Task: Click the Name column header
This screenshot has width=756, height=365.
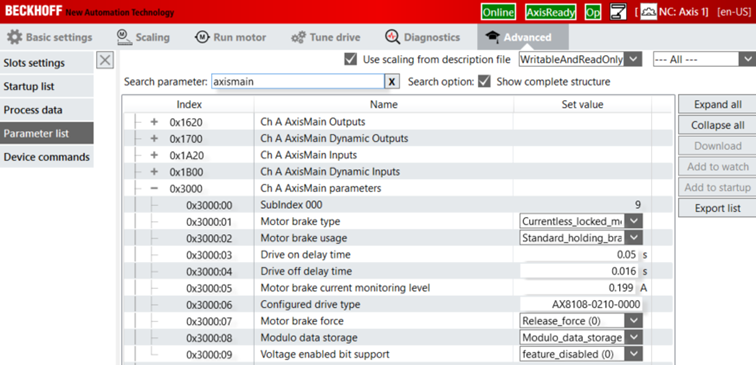Action: pos(384,105)
